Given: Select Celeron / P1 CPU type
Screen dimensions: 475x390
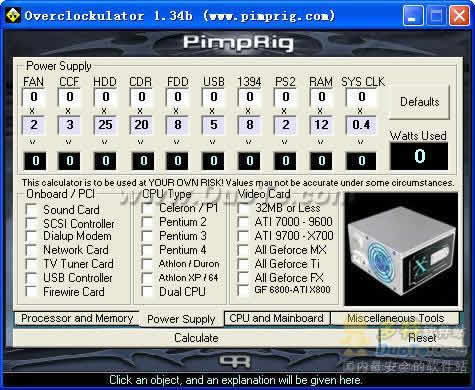Looking at the screenshot, I should (147, 208).
